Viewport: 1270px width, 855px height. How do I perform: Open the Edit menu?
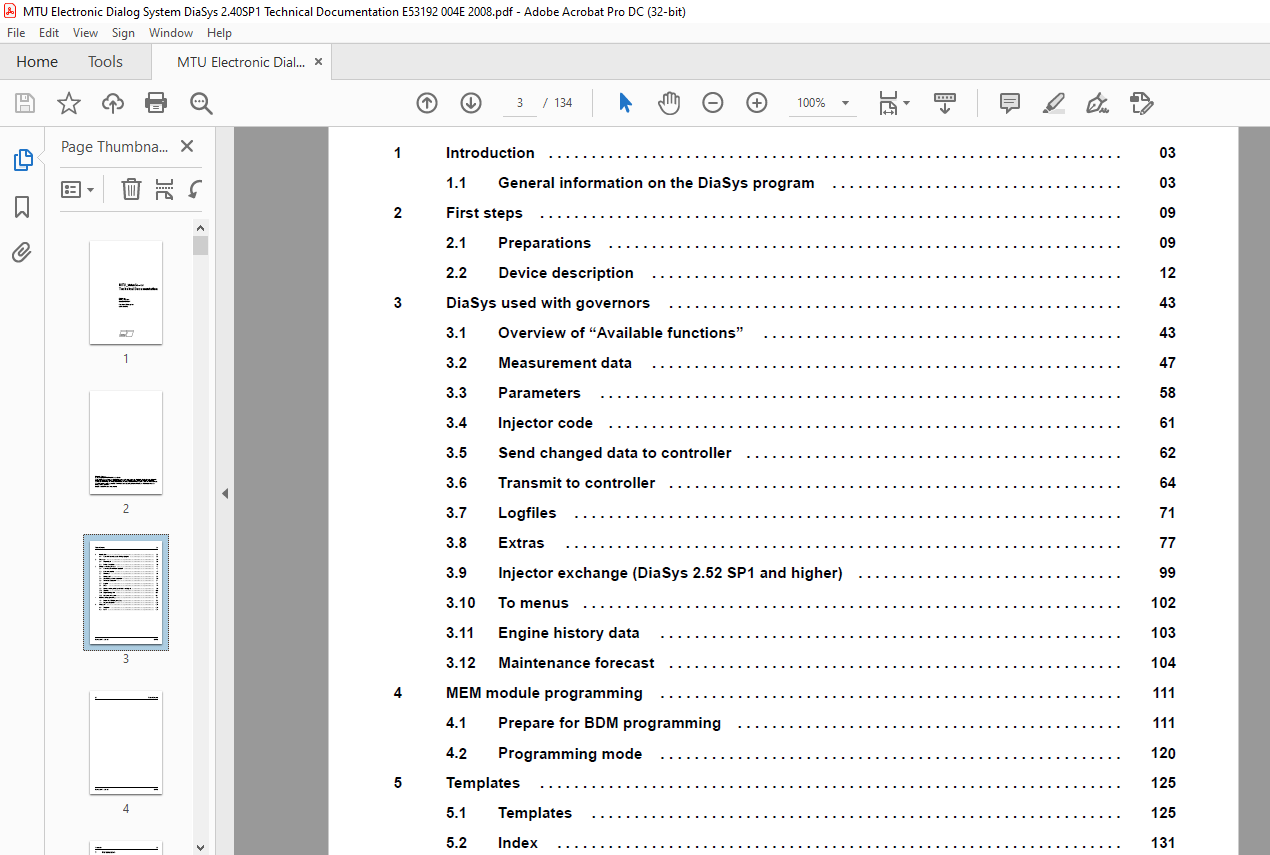pos(49,33)
